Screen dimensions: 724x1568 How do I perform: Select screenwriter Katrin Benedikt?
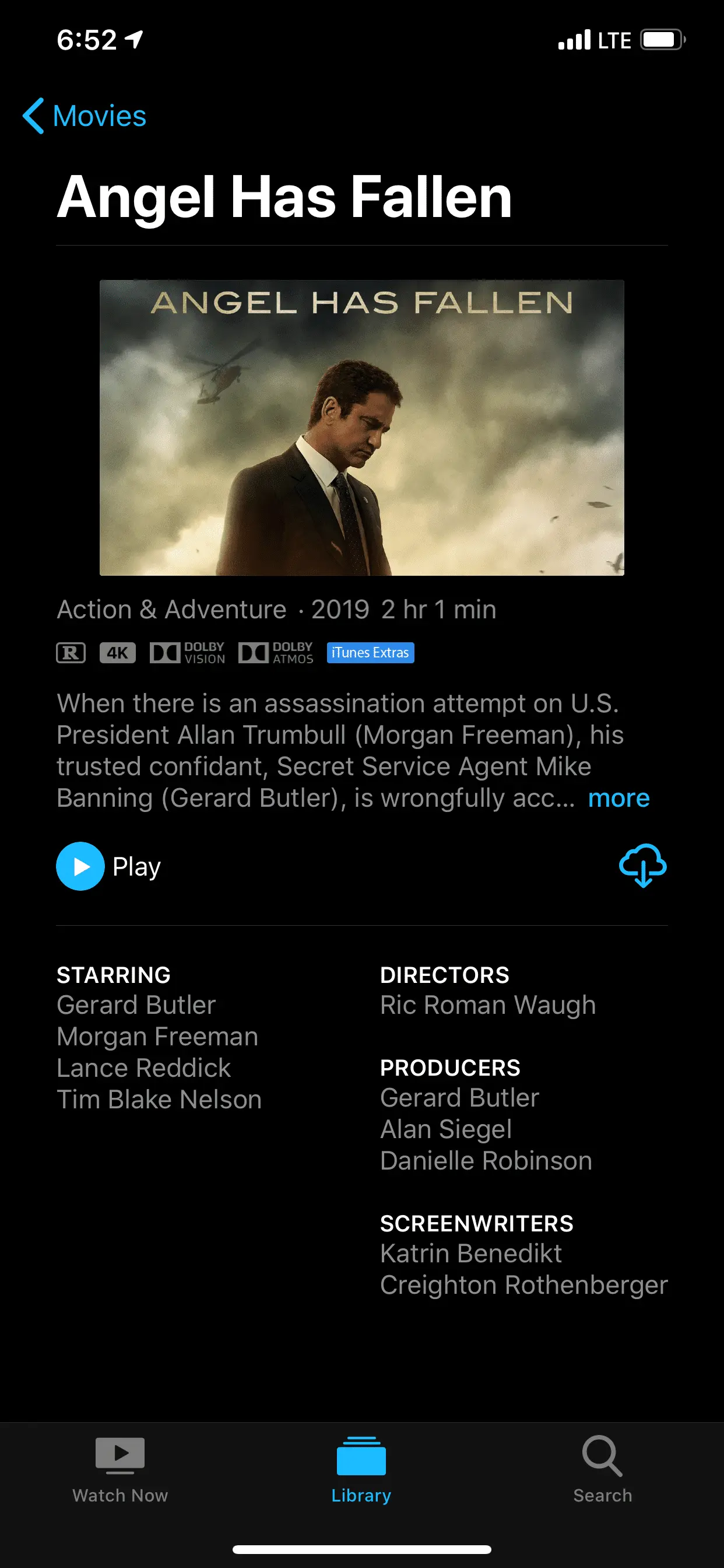click(471, 1254)
